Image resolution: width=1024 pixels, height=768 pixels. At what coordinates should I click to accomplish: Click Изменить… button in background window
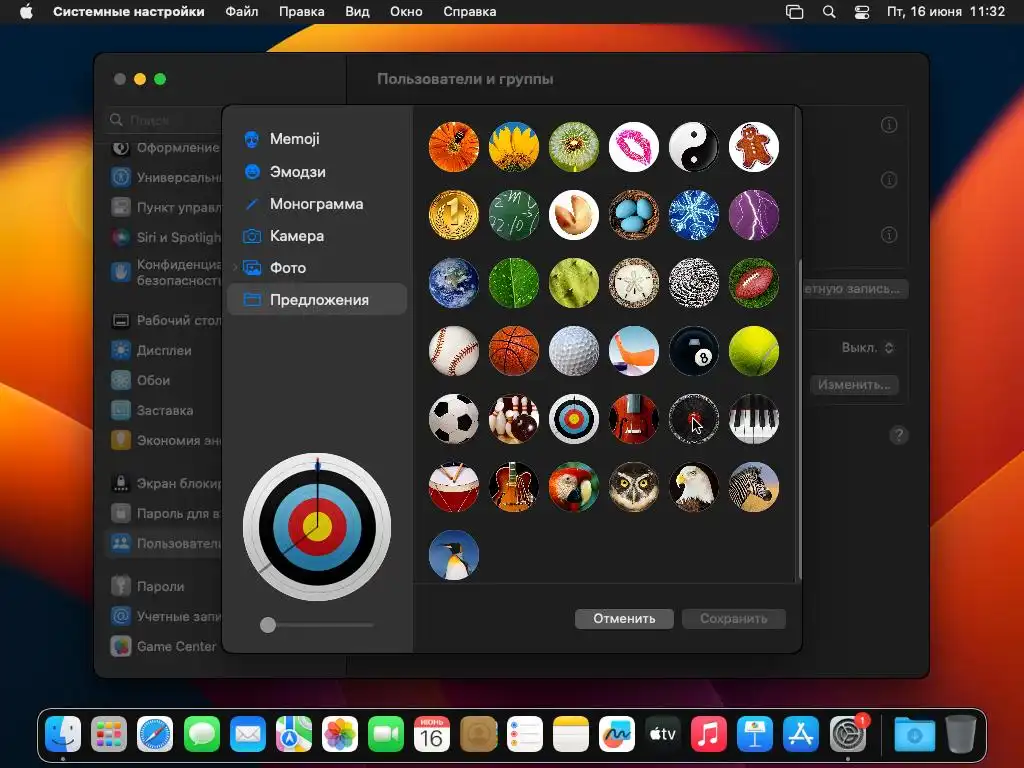coord(854,385)
